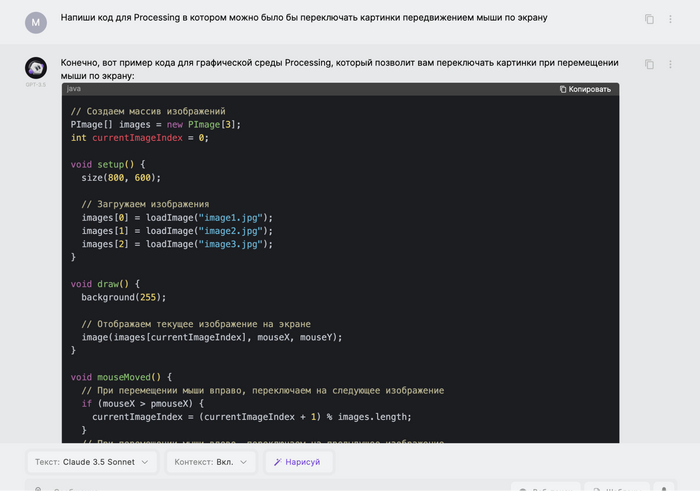Copy the assistant's reply text
Screen dimensions: 700x491
(x=649, y=64)
